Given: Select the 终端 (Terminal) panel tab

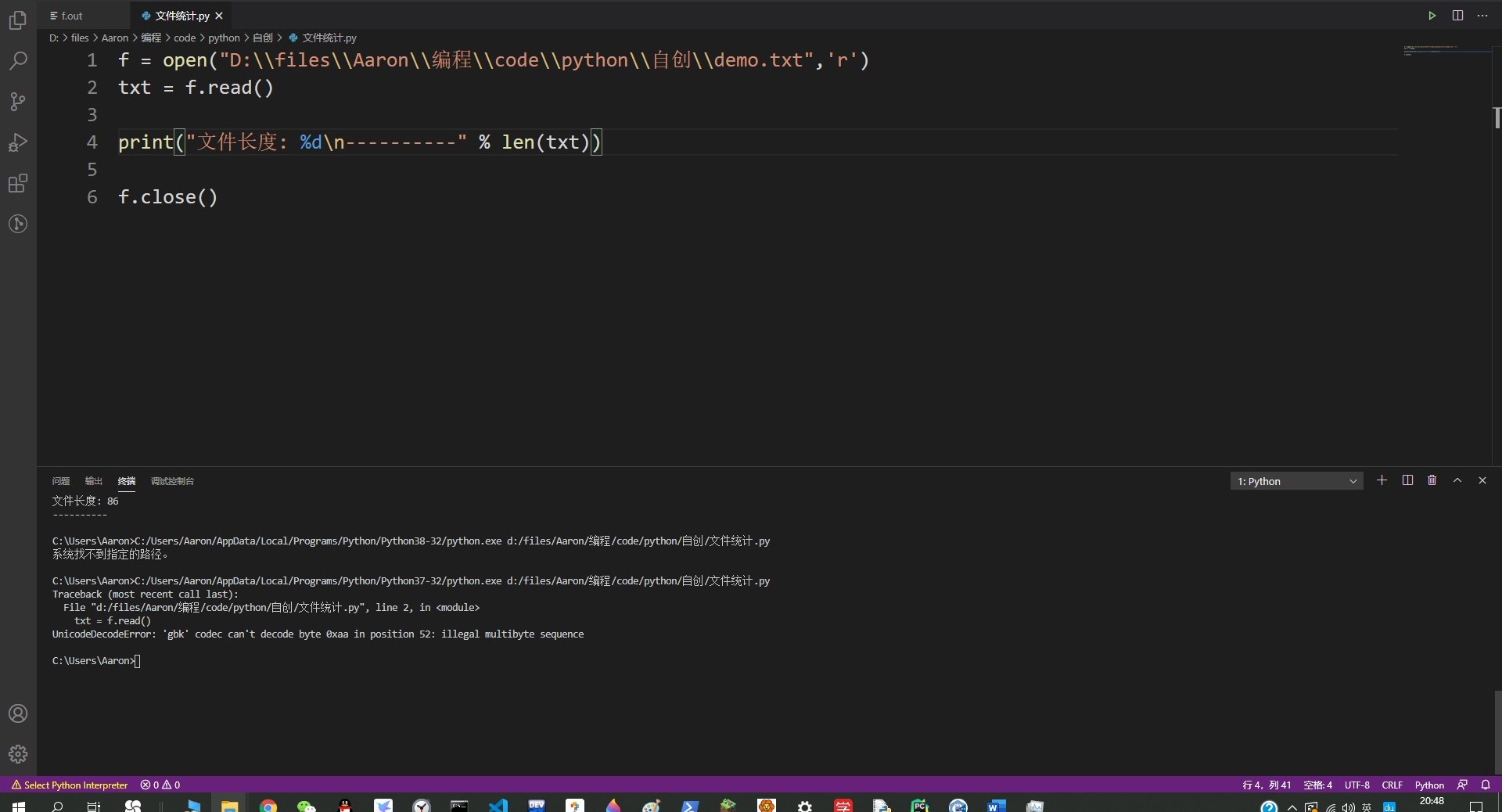Looking at the screenshot, I should [127, 481].
